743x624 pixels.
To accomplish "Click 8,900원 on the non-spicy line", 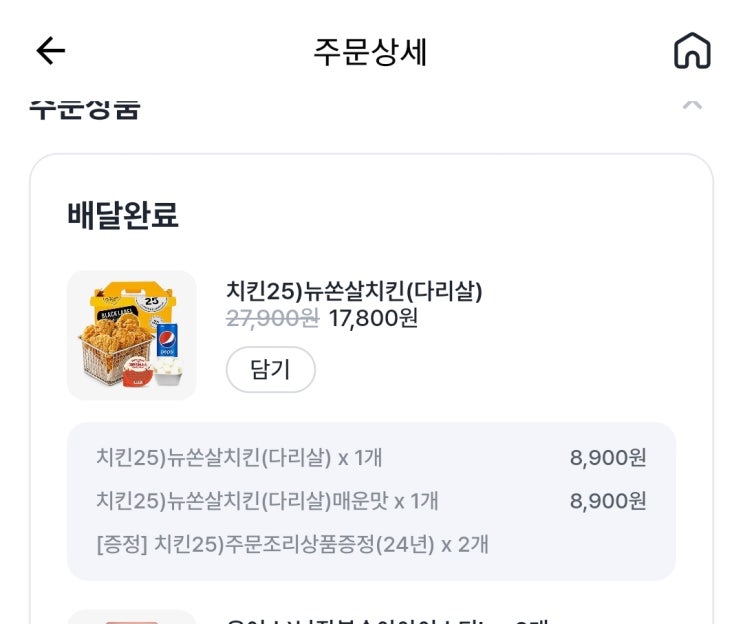I will coord(608,458).
